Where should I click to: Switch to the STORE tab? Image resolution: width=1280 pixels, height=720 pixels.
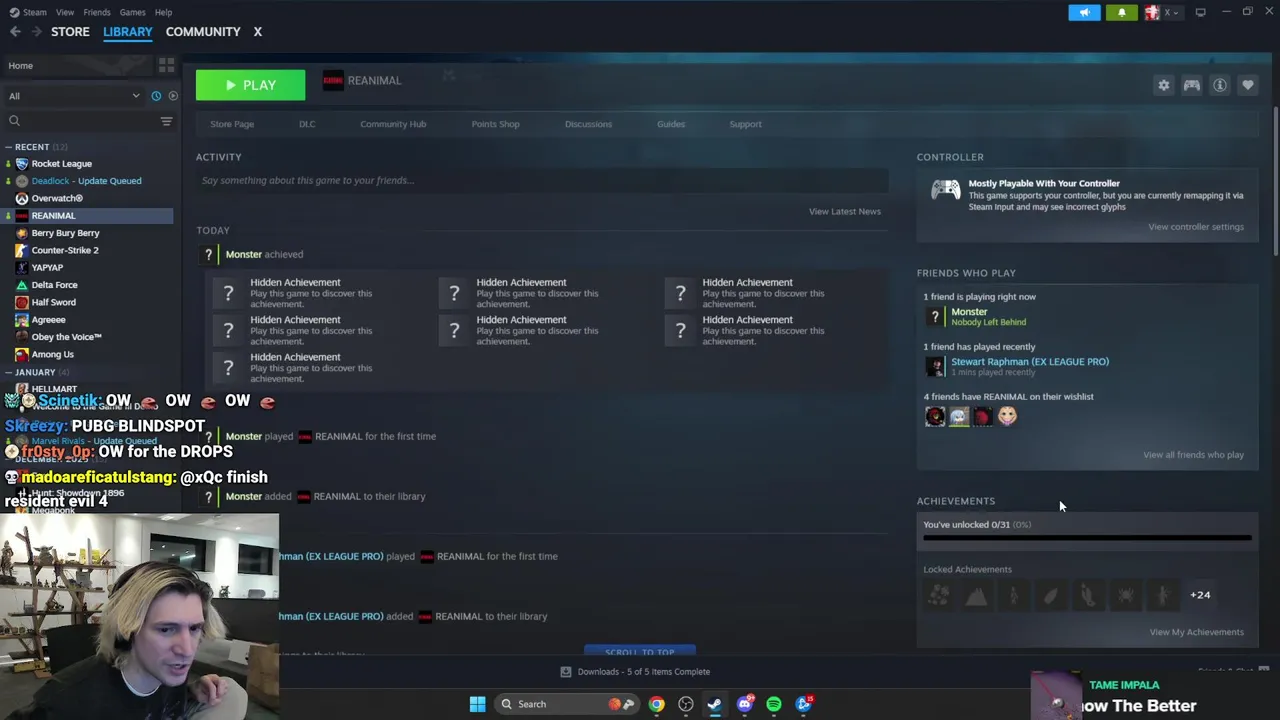[x=70, y=32]
